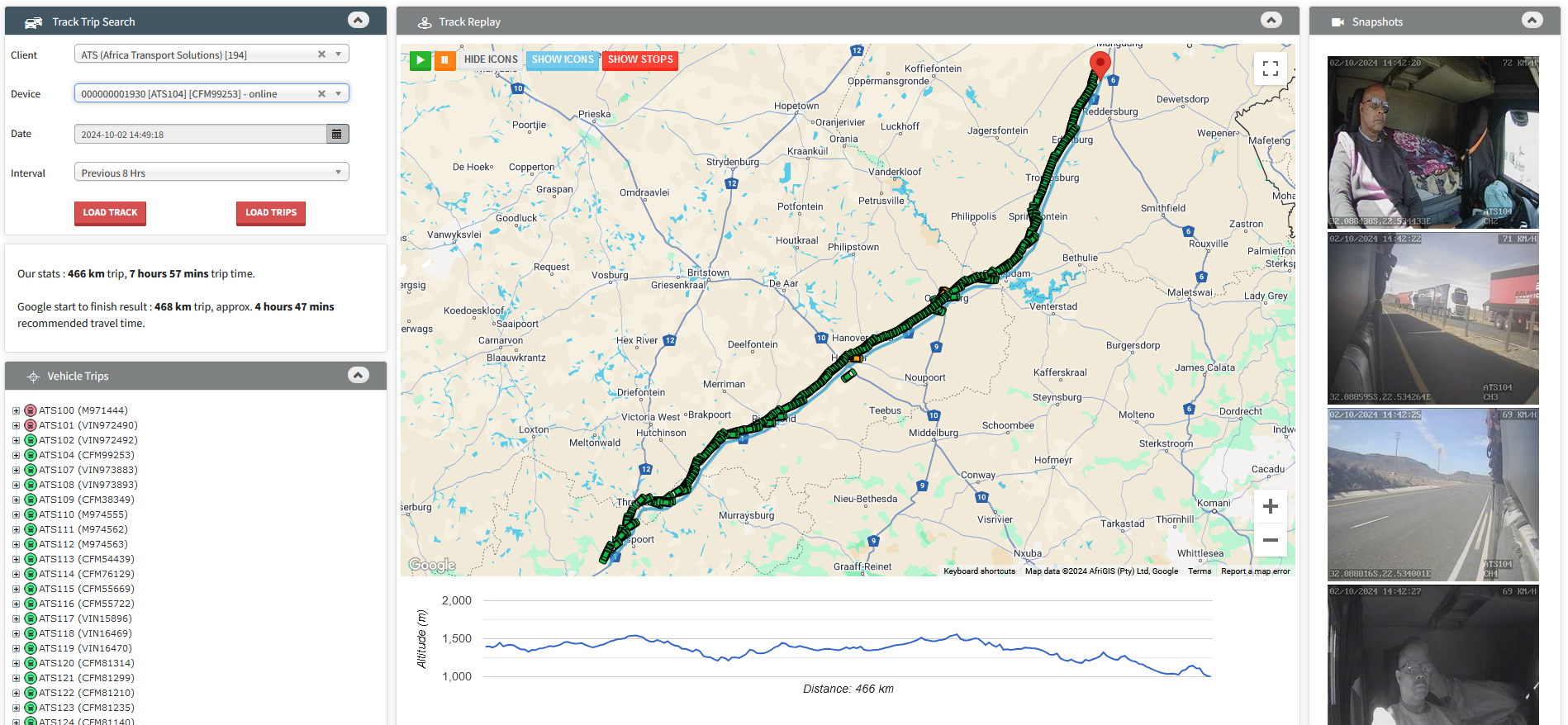The image size is (1568, 725).
Task: Clear the Device selection
Action: coord(321,93)
